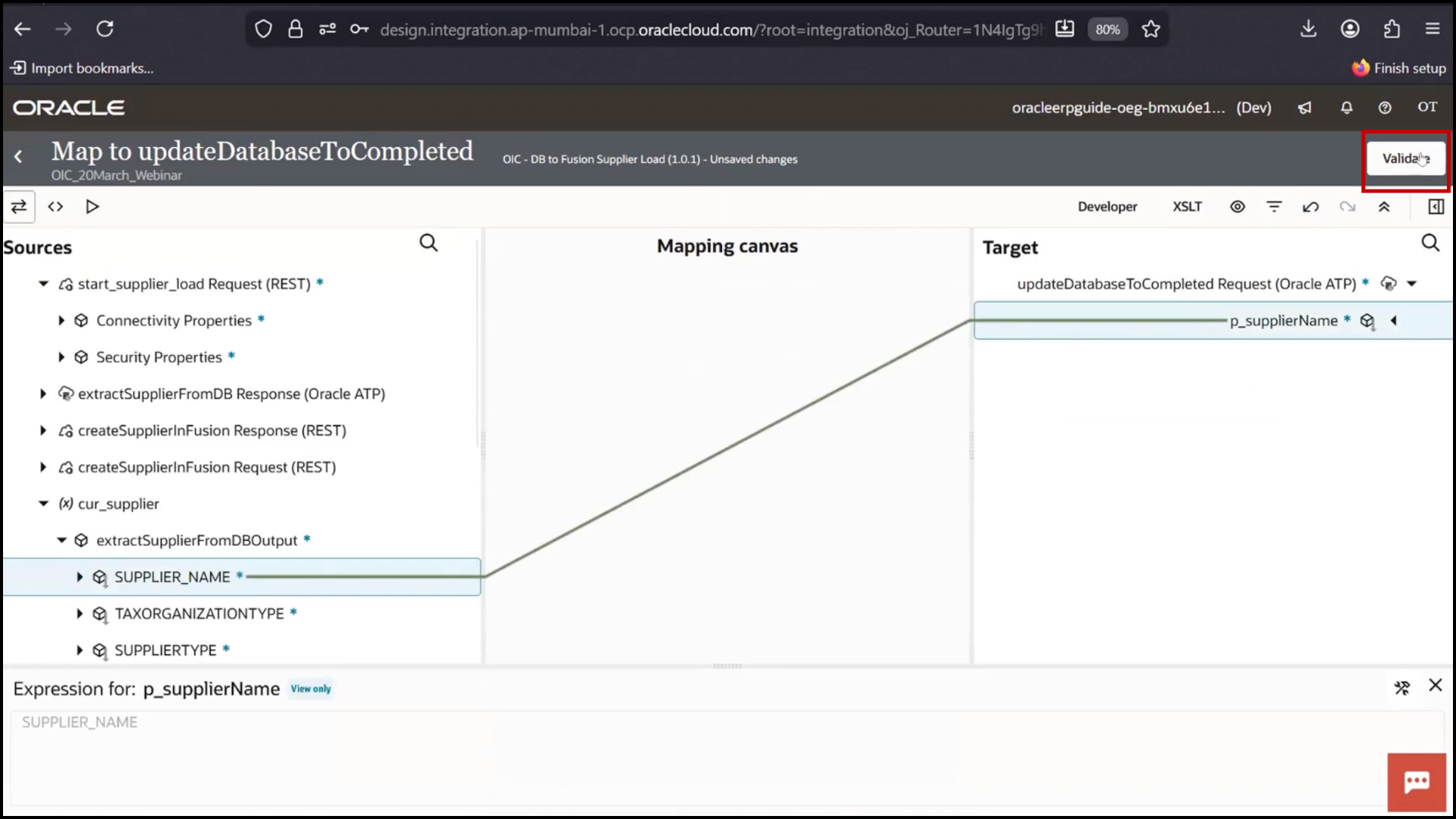Click arrow beside p_supplierName target
Screen dimensions: 1456x819
pyautogui.click(x=1394, y=321)
